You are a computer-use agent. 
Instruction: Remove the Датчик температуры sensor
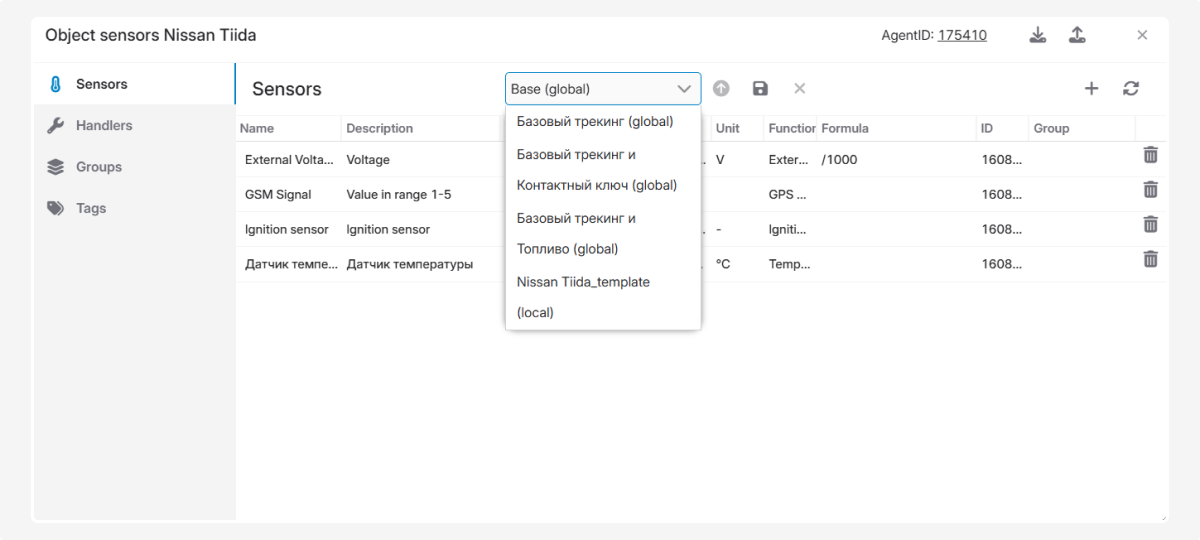pyautogui.click(x=1150, y=260)
